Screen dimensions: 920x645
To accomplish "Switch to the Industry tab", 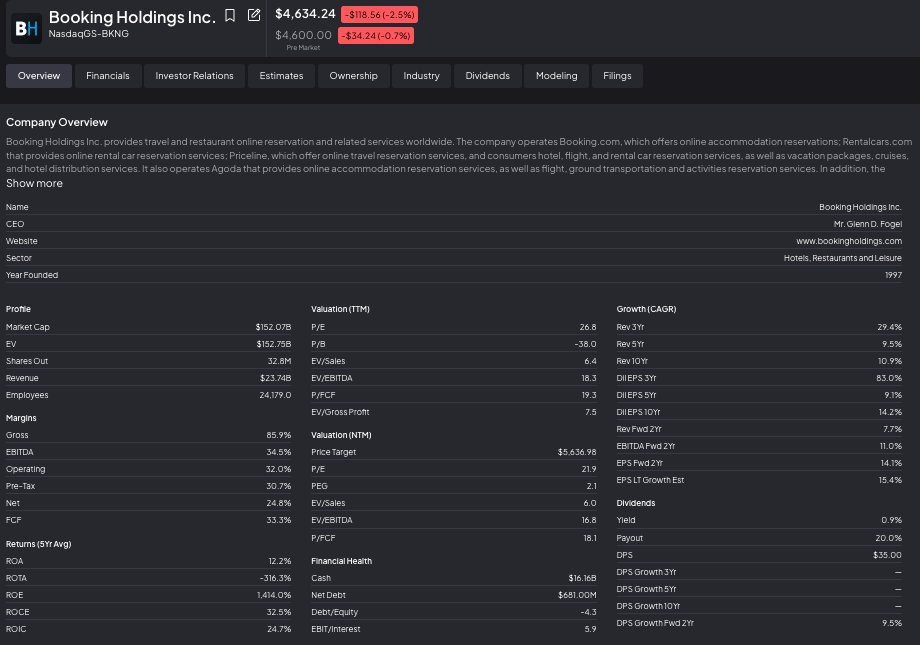I will 421,76.
